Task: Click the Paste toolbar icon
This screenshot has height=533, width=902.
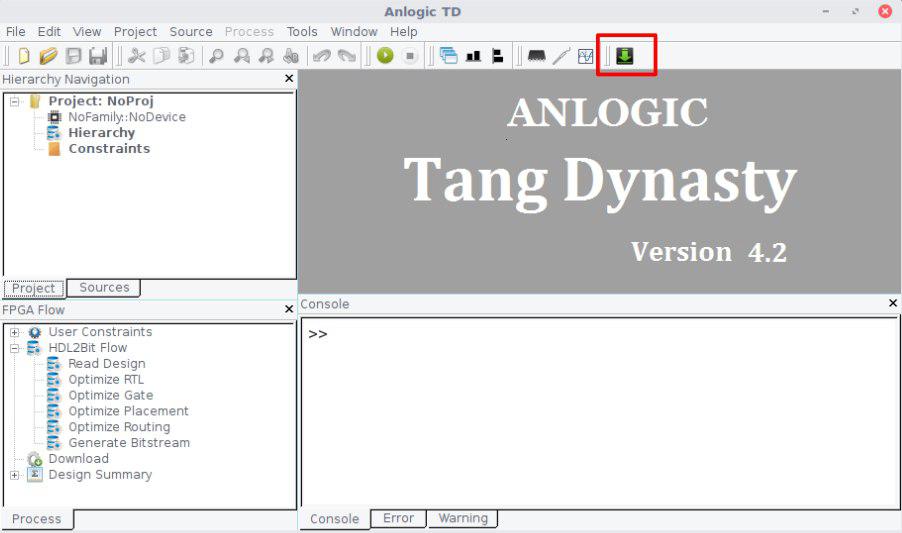Action: pyautogui.click(x=186, y=56)
